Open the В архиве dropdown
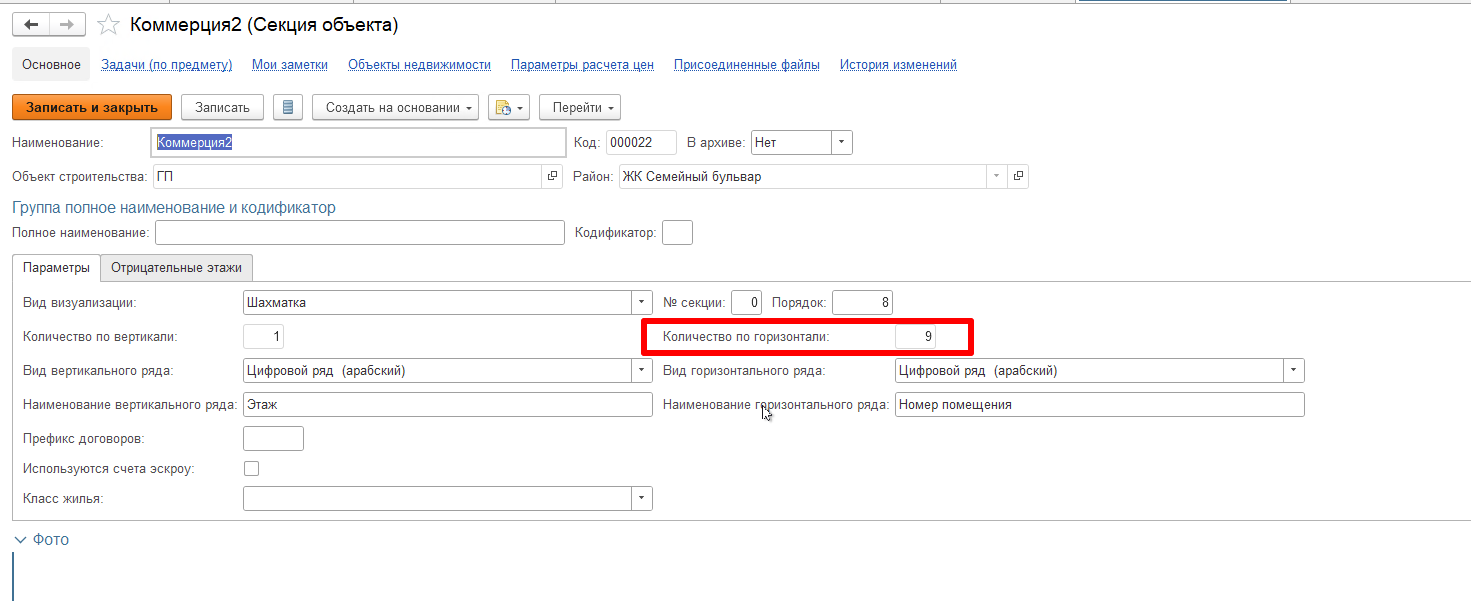 point(841,143)
